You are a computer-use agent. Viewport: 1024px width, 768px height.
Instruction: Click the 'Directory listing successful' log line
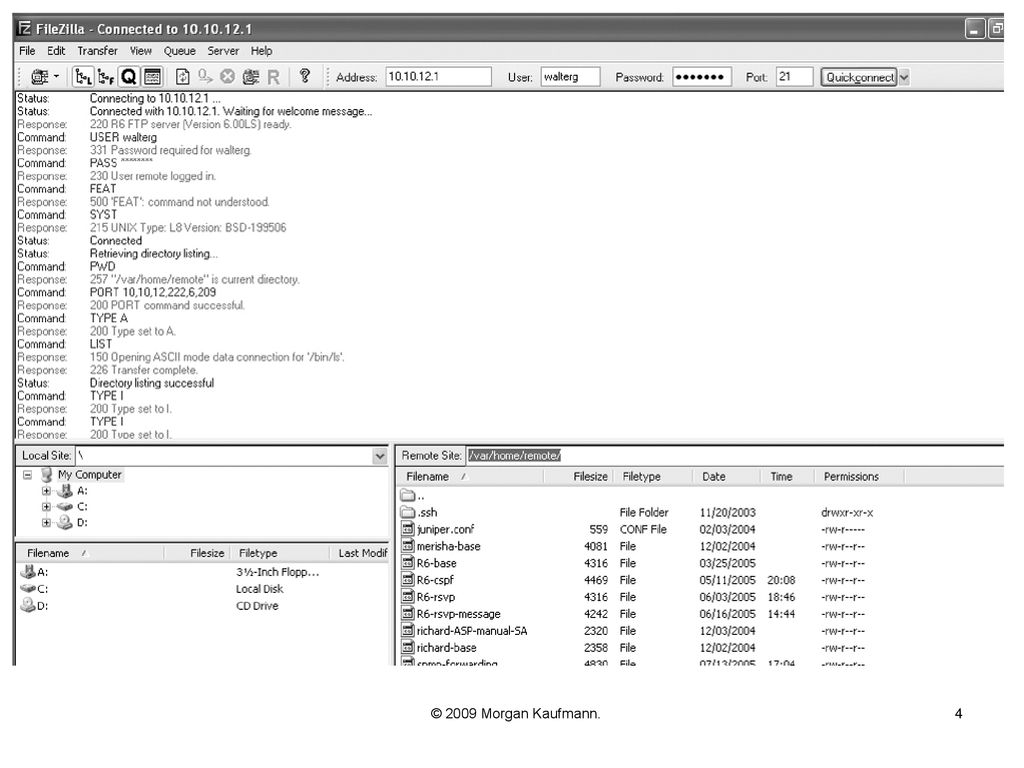[x=152, y=383]
